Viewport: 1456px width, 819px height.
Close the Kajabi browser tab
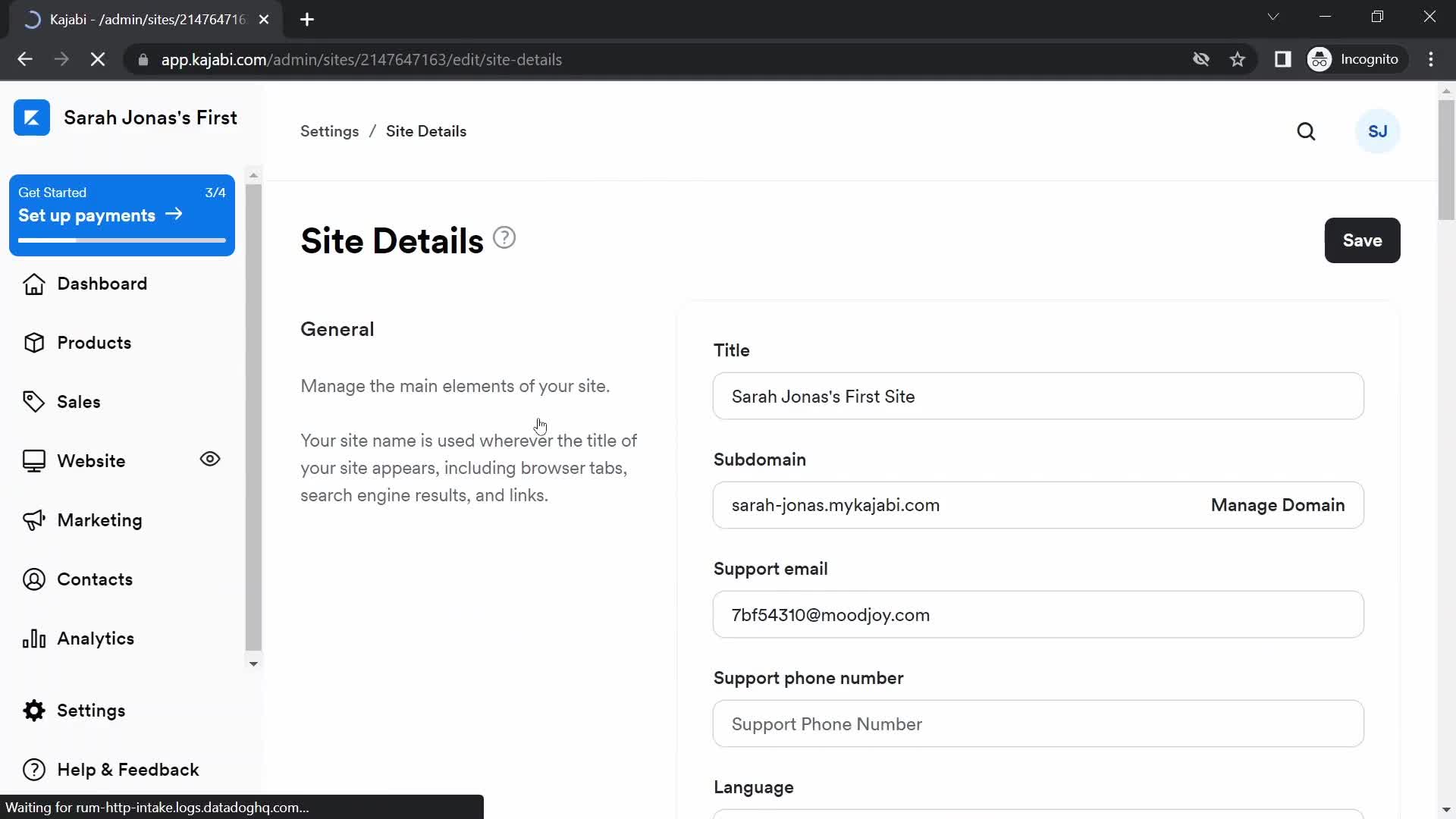264,20
